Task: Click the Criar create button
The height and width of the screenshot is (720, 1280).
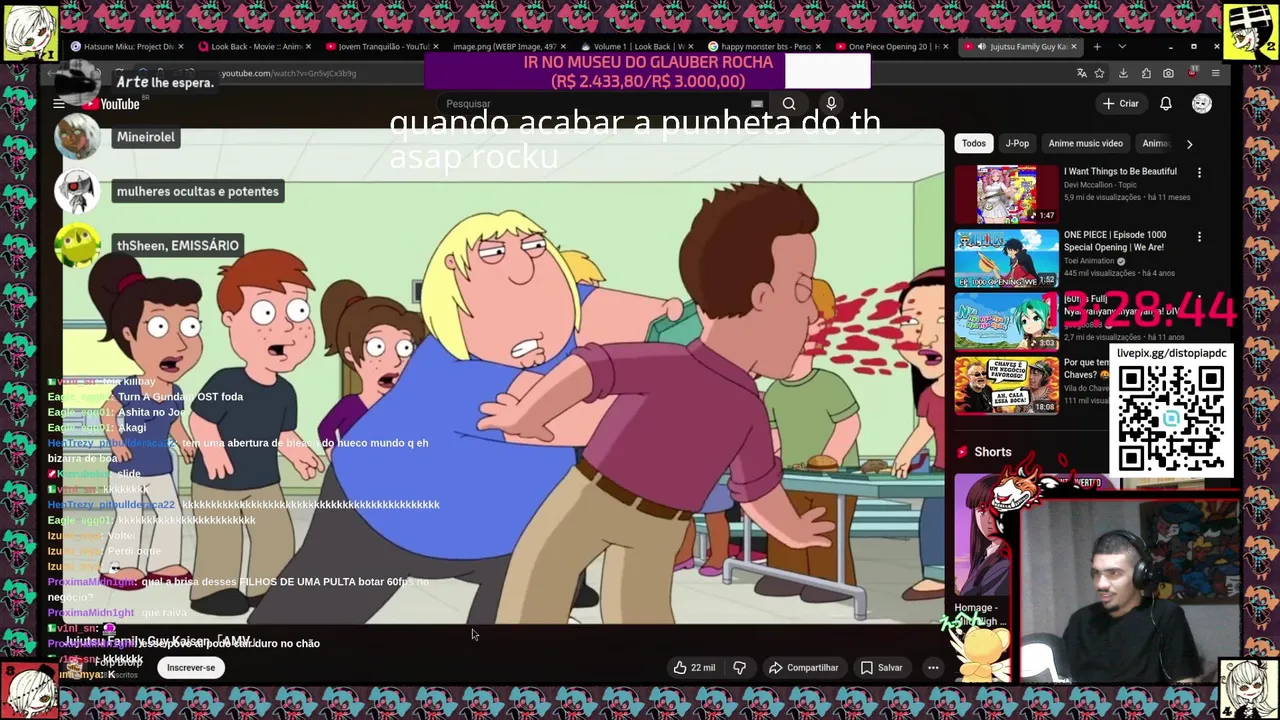Action: click(x=1121, y=104)
